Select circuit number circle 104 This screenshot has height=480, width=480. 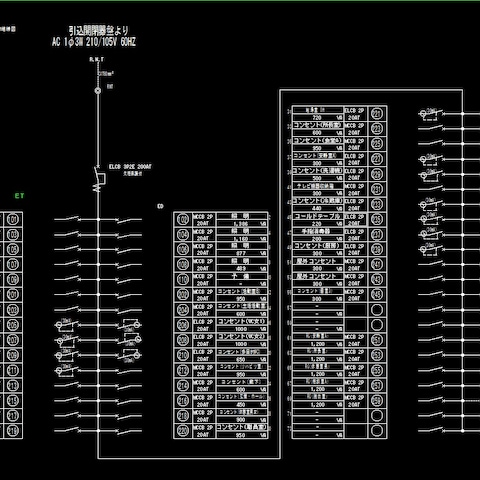tap(183, 234)
